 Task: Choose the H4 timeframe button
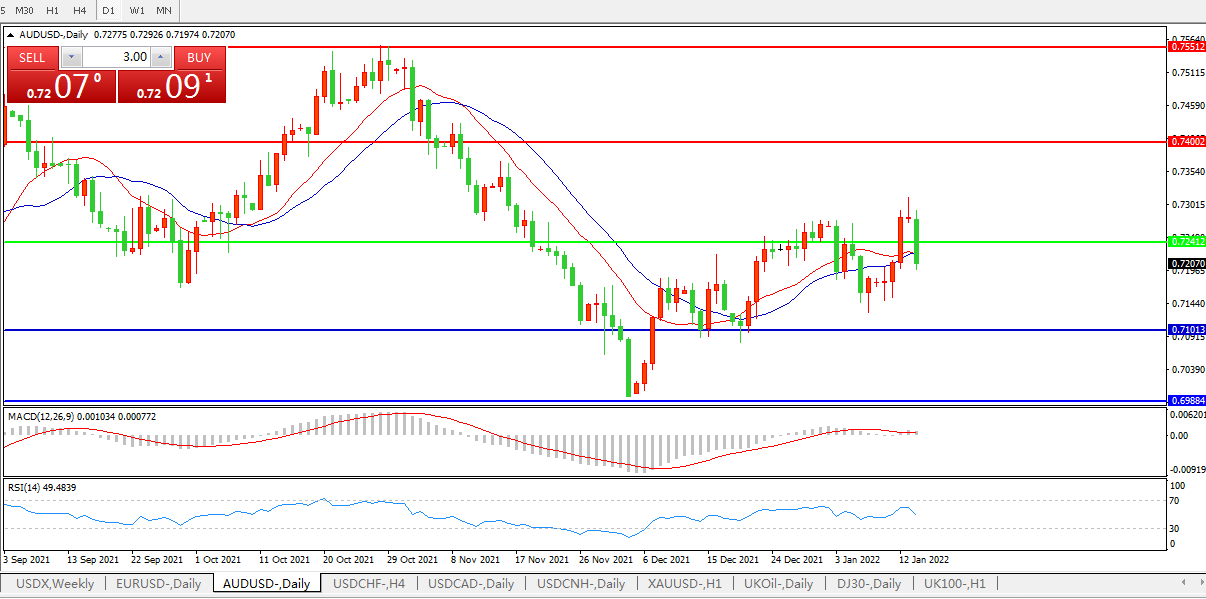[79, 10]
